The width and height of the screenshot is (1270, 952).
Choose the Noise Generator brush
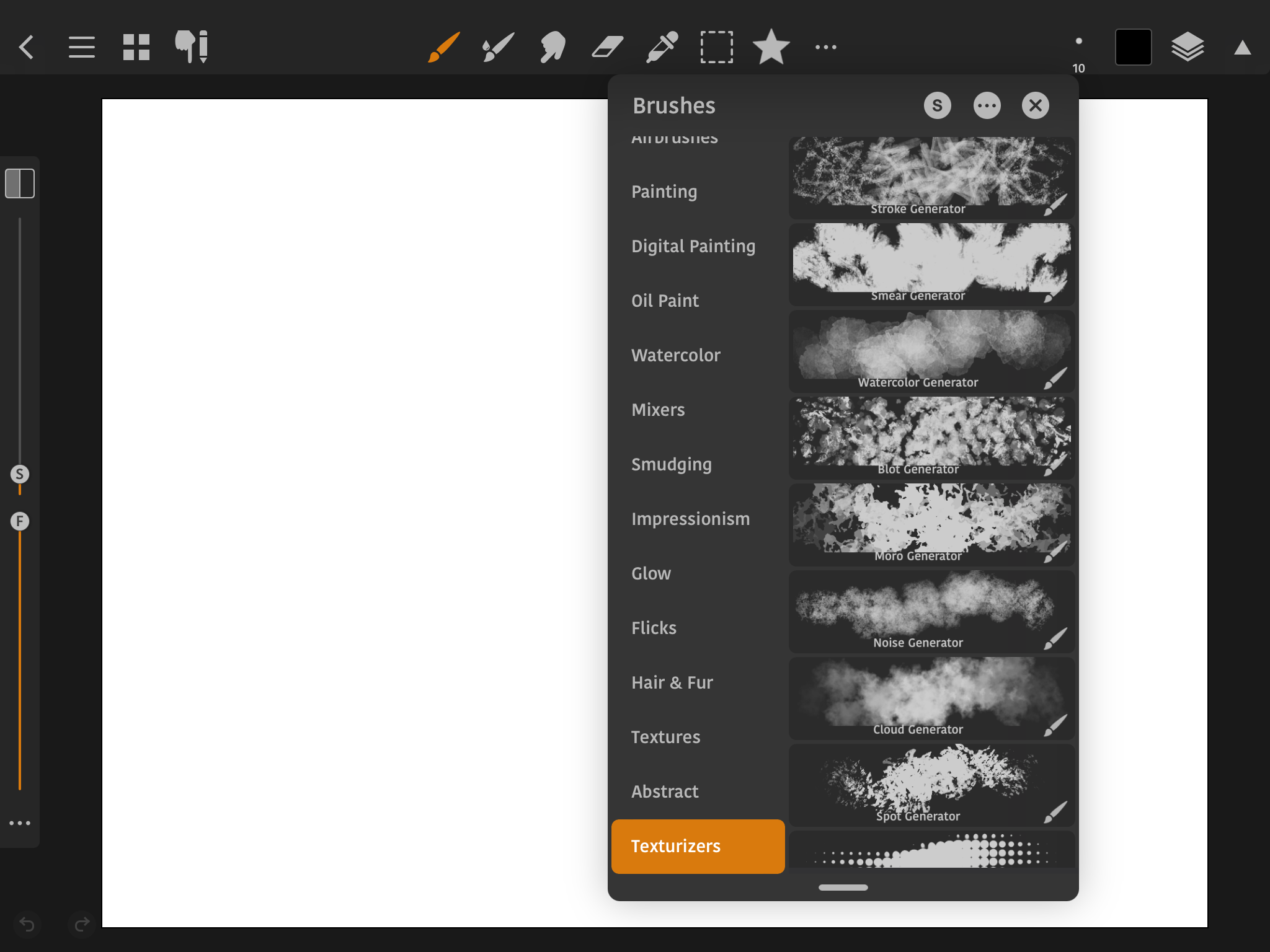(931, 612)
